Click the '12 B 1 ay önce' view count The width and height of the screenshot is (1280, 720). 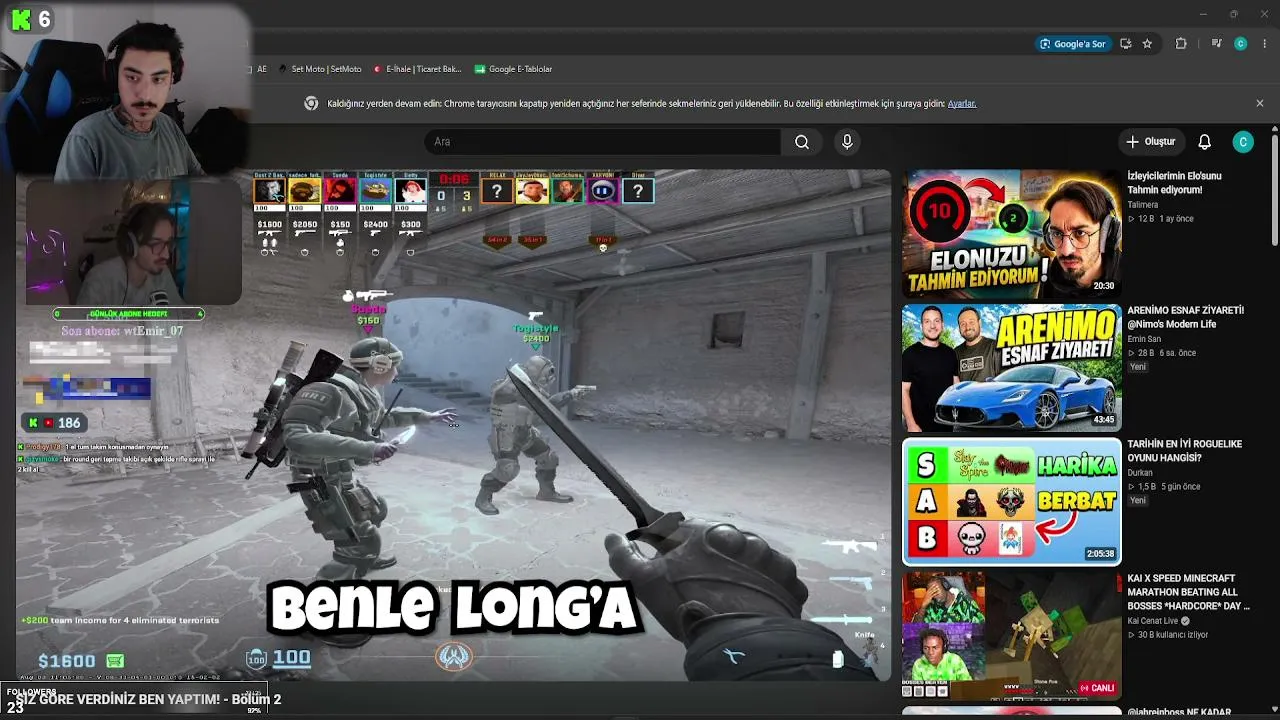1160,219
